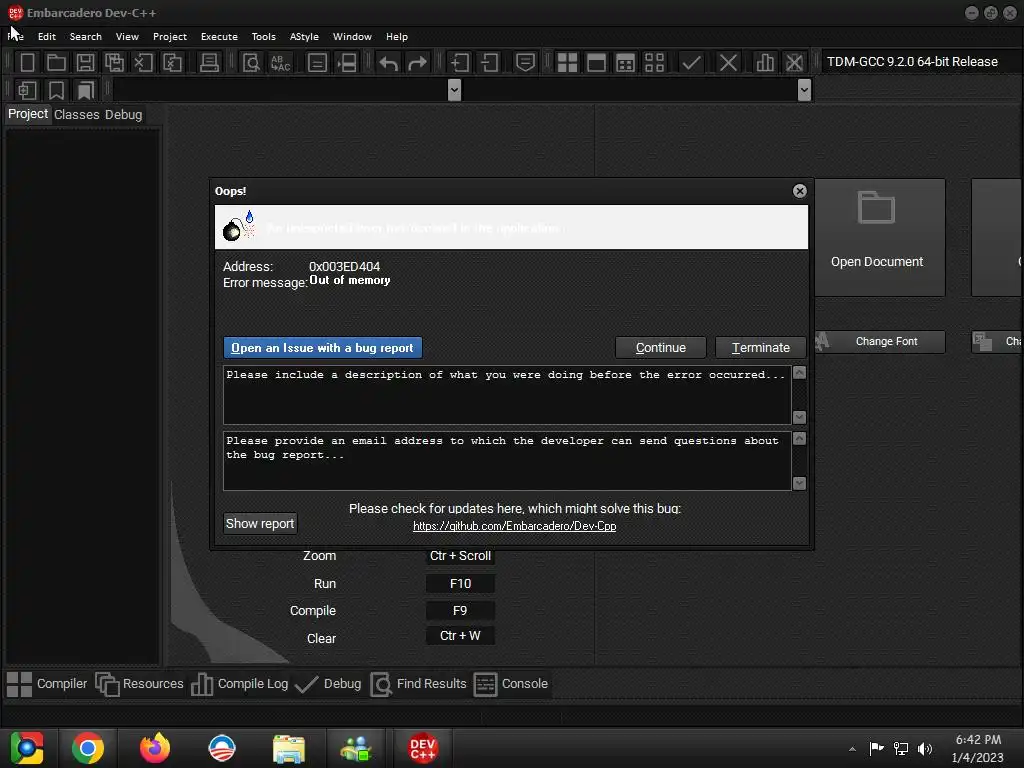Image resolution: width=1024 pixels, height=768 pixels.
Task: Switch to the Debug side panel tab
Action: pos(123,114)
